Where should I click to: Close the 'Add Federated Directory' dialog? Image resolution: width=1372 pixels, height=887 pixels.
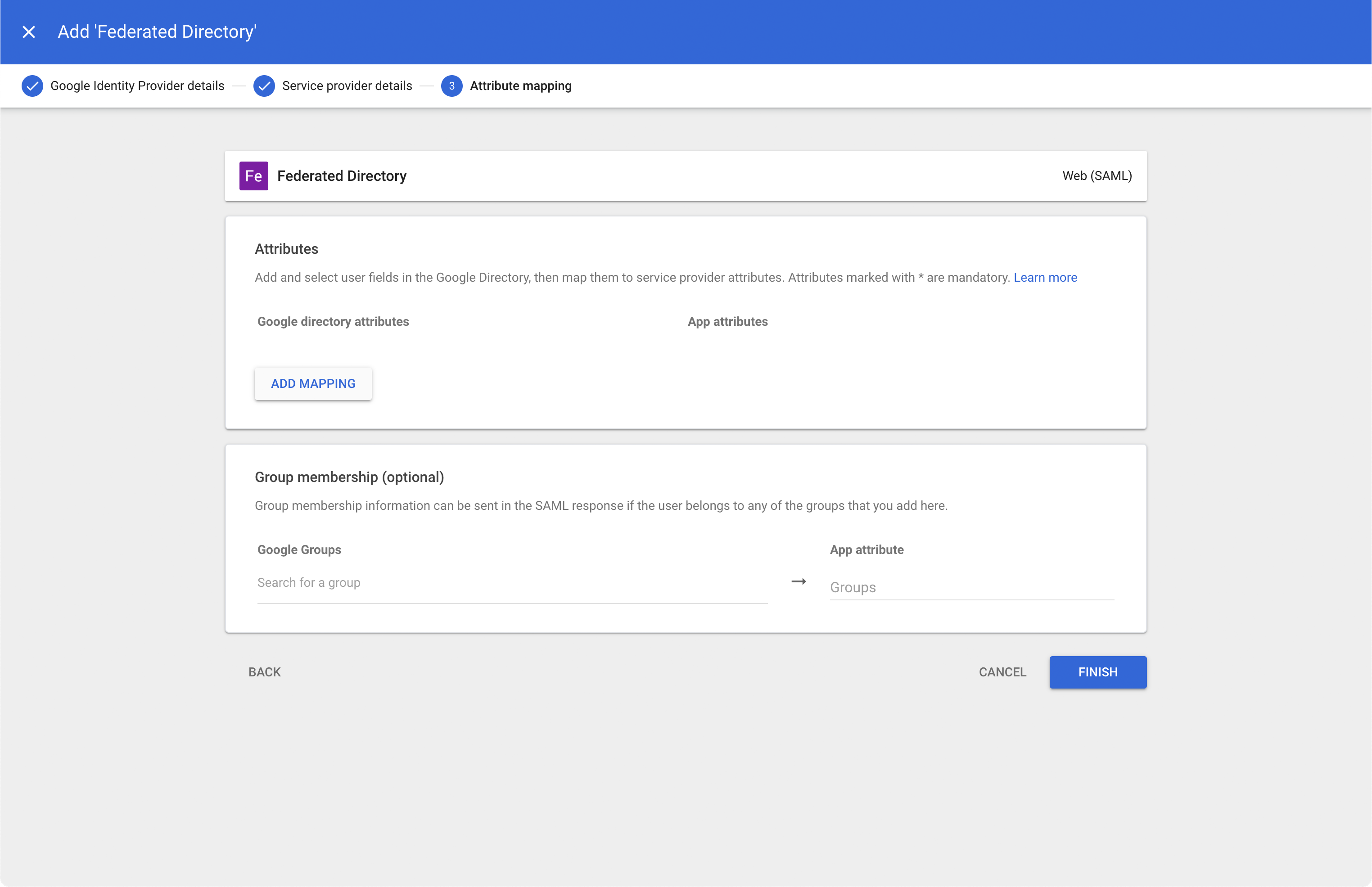click(x=29, y=32)
